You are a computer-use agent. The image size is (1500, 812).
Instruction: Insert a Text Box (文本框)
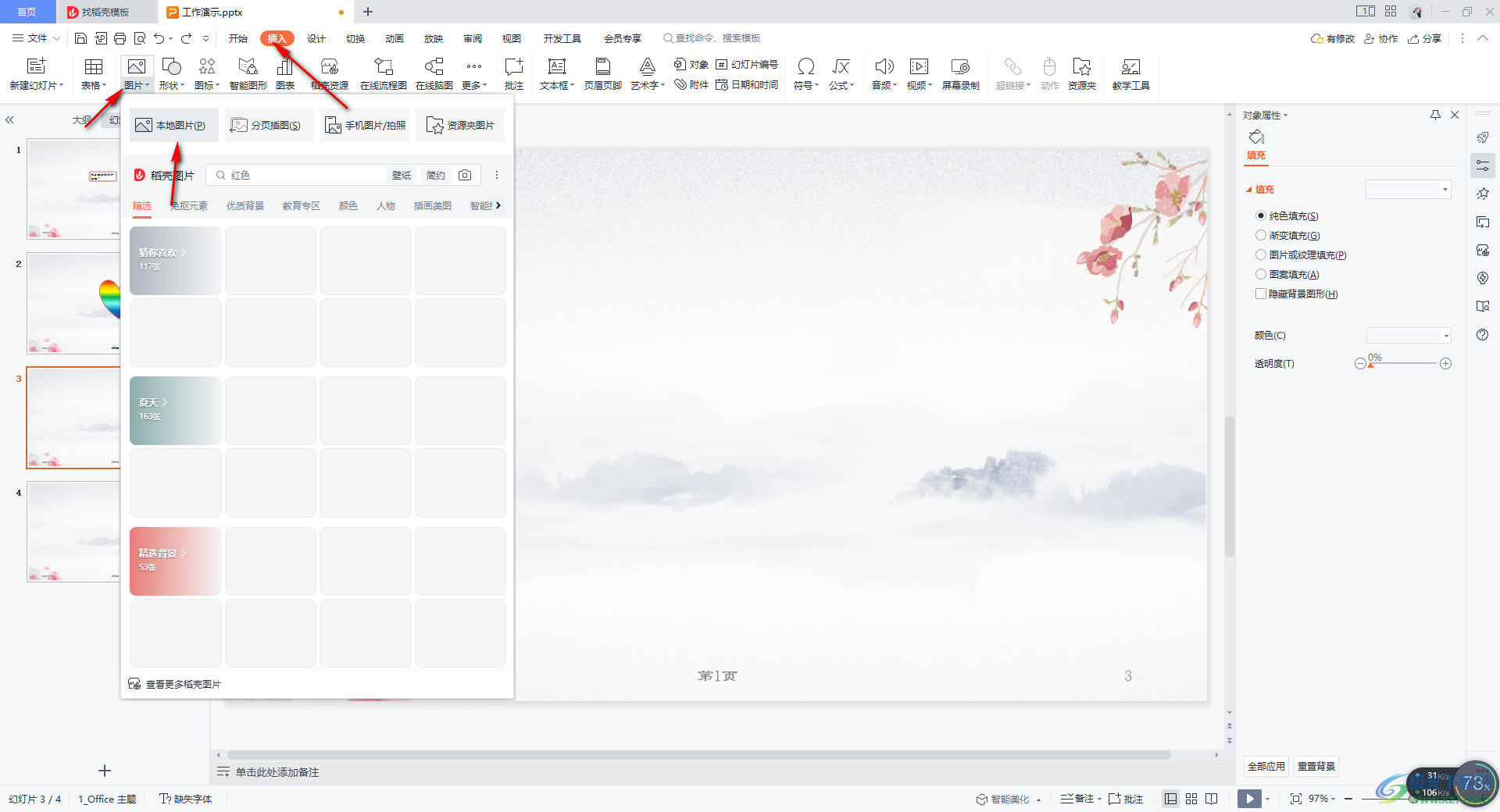pos(557,74)
